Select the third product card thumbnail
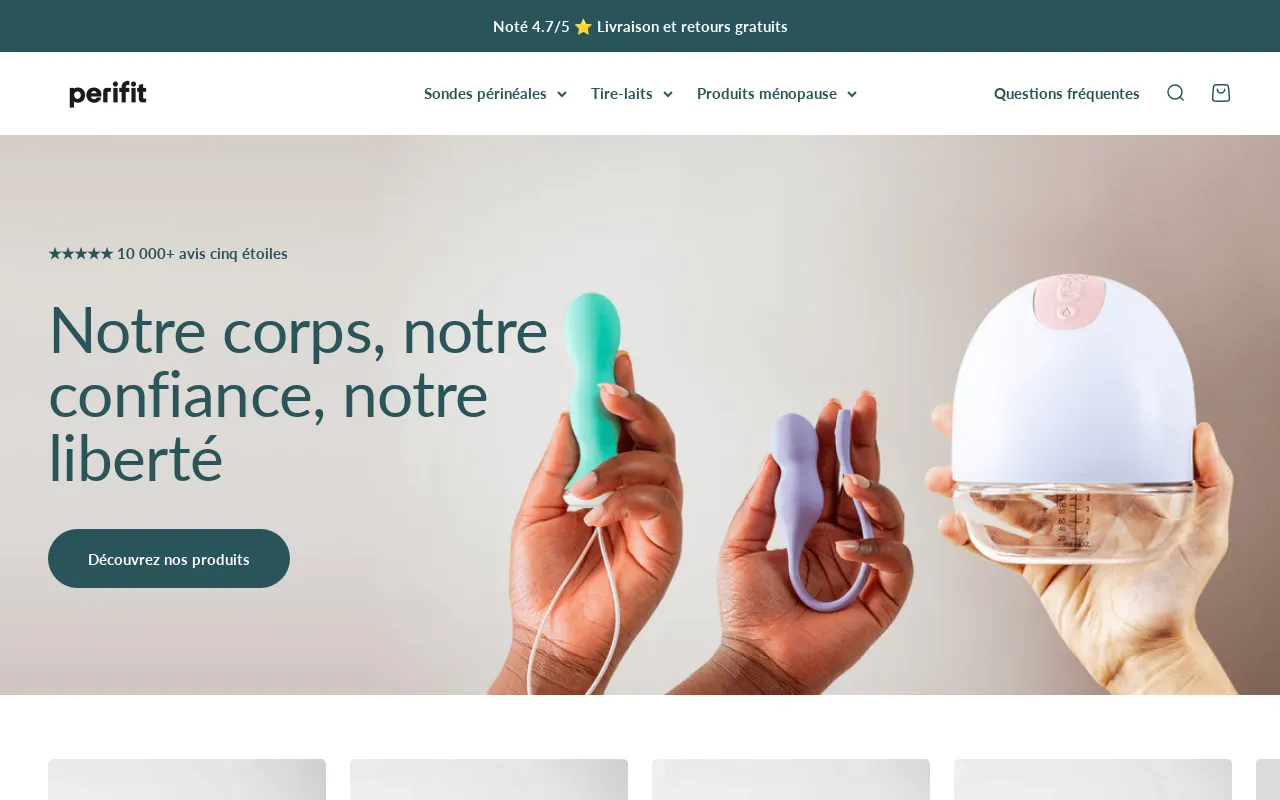This screenshot has height=800, width=1280. pos(791,779)
